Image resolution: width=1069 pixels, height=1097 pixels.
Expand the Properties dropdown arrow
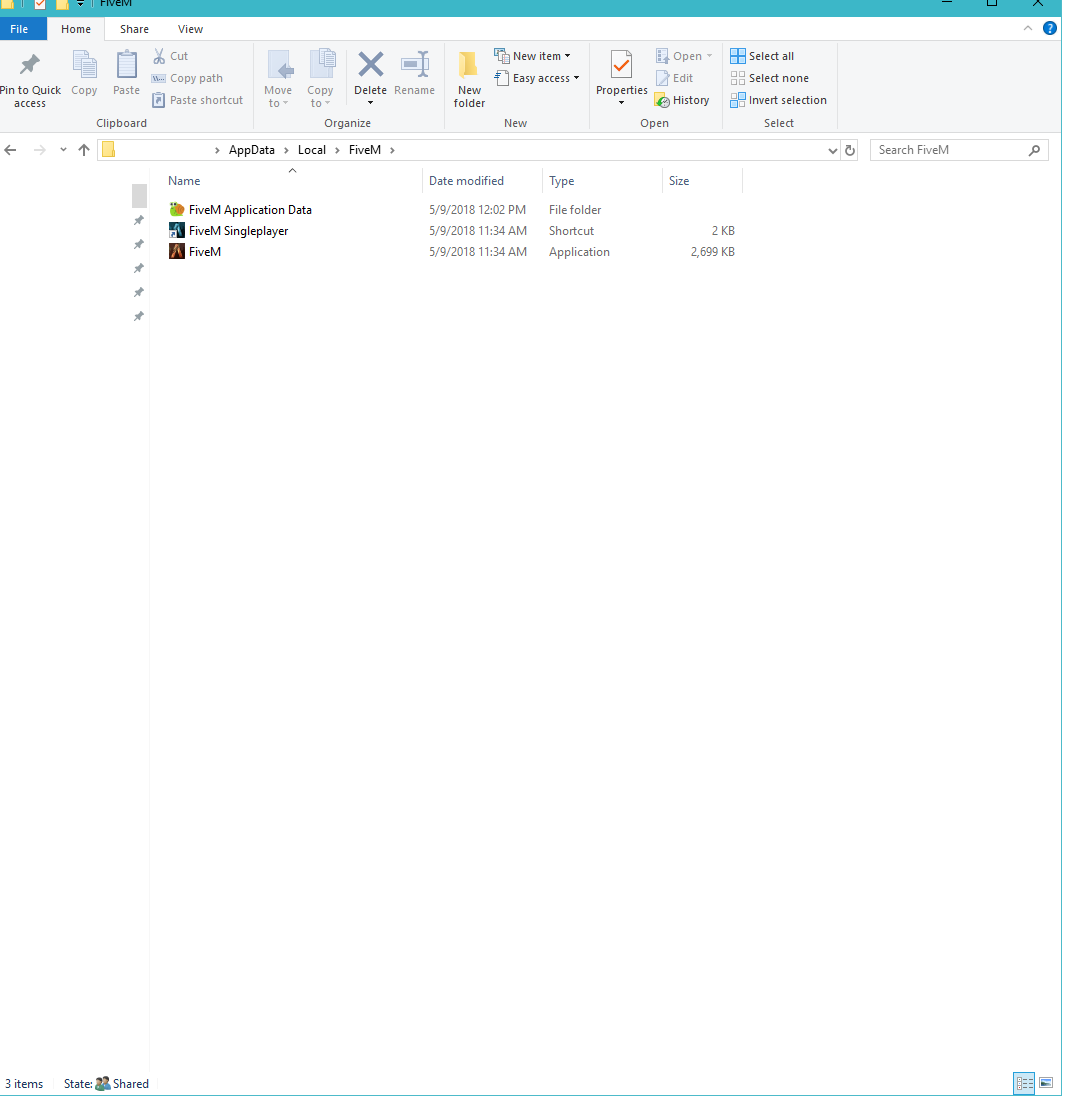(621, 104)
